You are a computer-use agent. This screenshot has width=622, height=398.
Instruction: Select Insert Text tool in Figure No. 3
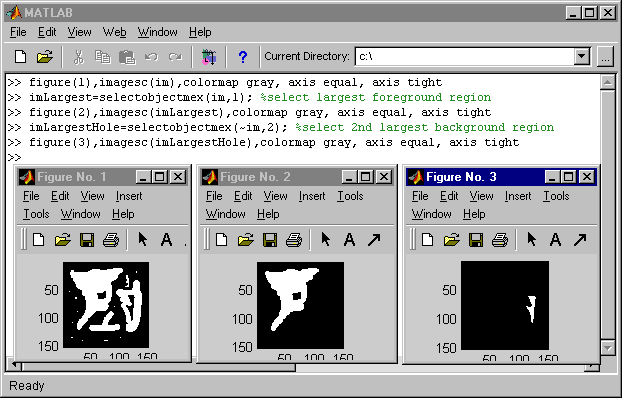pyautogui.click(x=556, y=239)
